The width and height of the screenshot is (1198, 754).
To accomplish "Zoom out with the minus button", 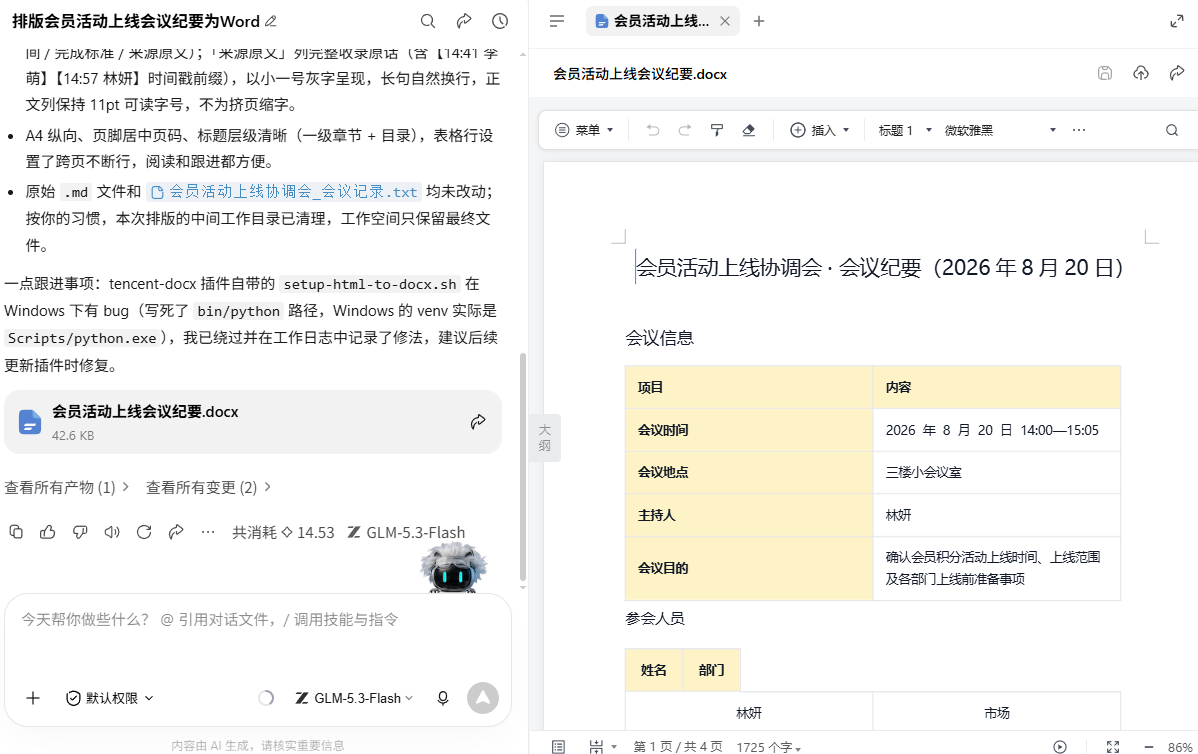I will coord(1148,746).
